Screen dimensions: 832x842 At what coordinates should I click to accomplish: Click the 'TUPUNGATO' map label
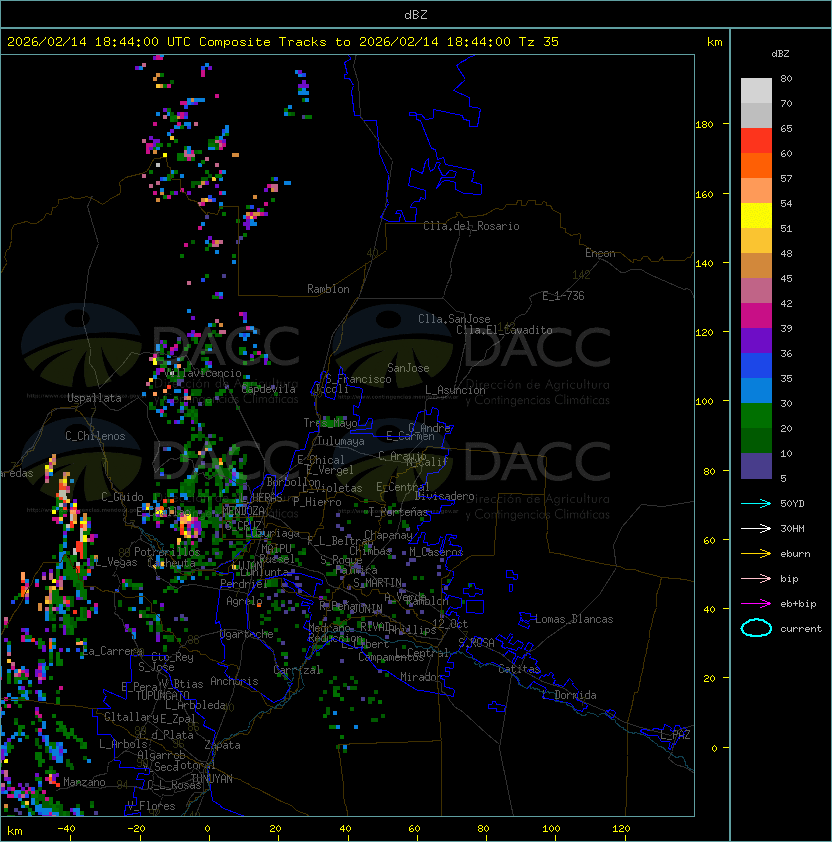point(162,695)
